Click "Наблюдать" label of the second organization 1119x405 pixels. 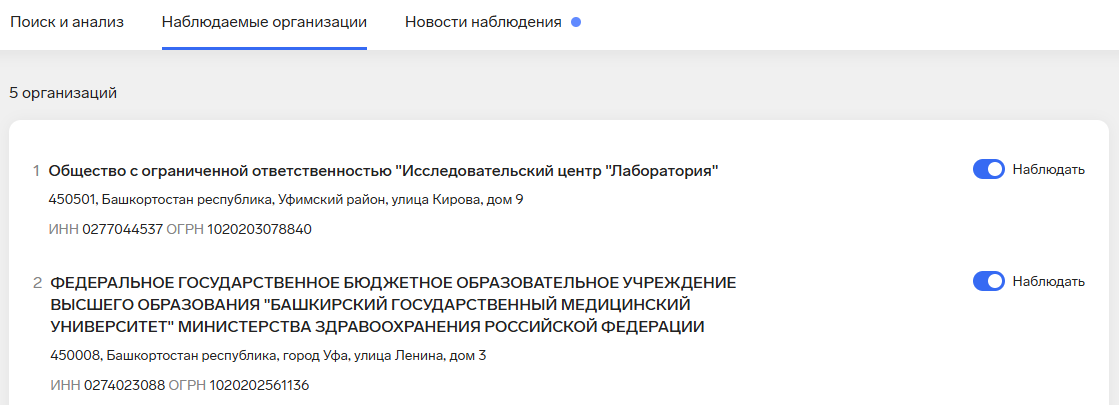click(x=1048, y=281)
